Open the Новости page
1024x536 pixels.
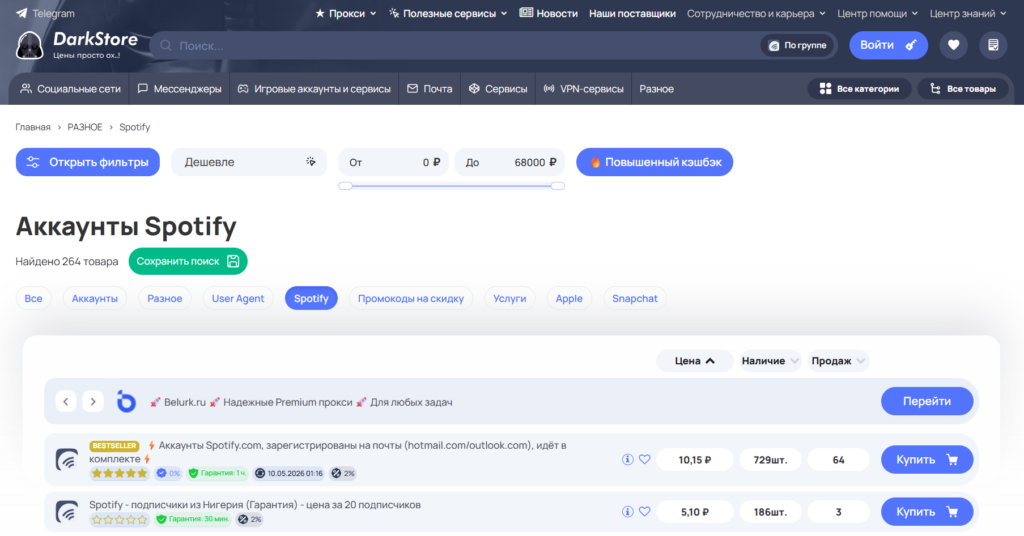pyautogui.click(x=549, y=13)
